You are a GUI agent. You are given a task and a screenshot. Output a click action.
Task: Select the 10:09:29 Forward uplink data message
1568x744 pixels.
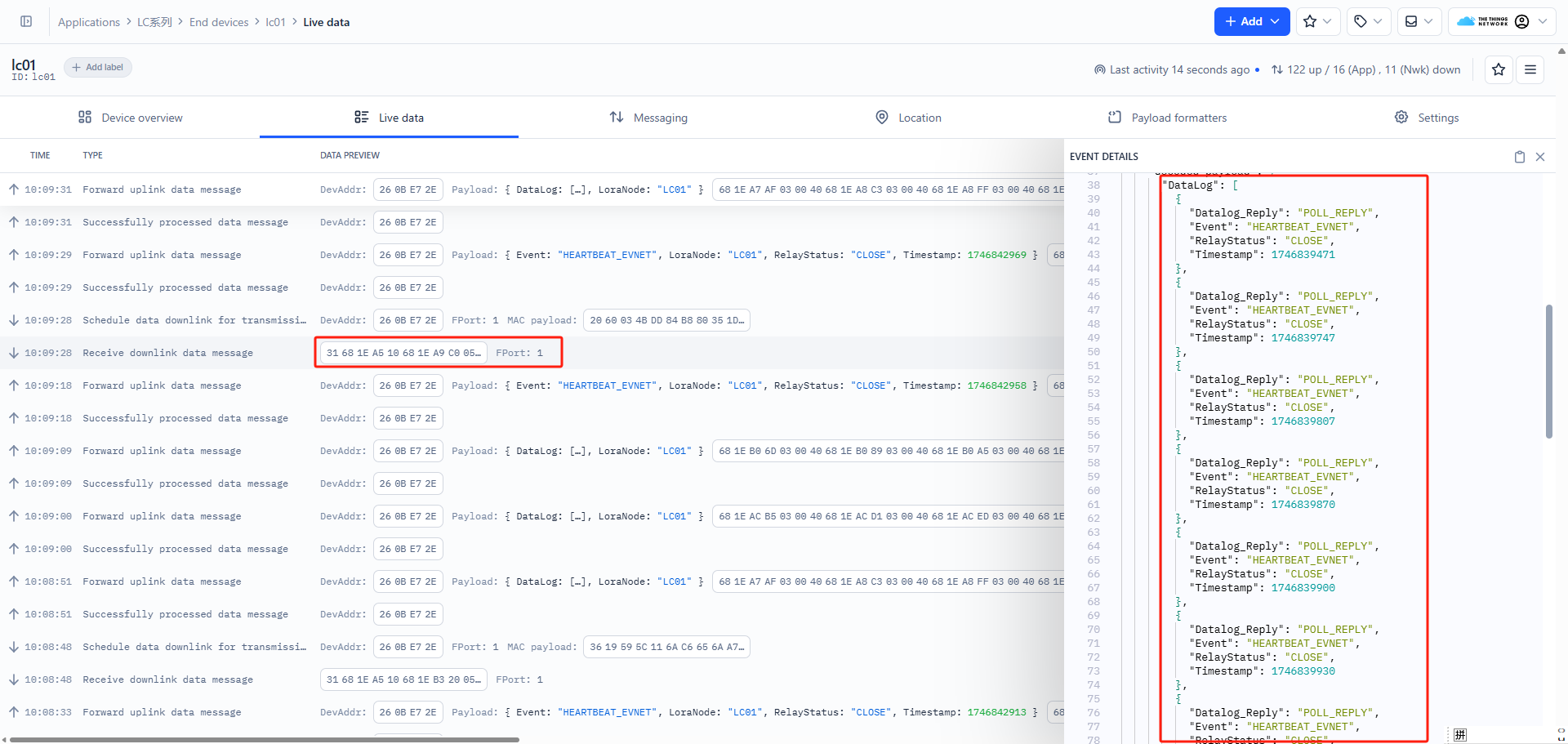(x=532, y=255)
